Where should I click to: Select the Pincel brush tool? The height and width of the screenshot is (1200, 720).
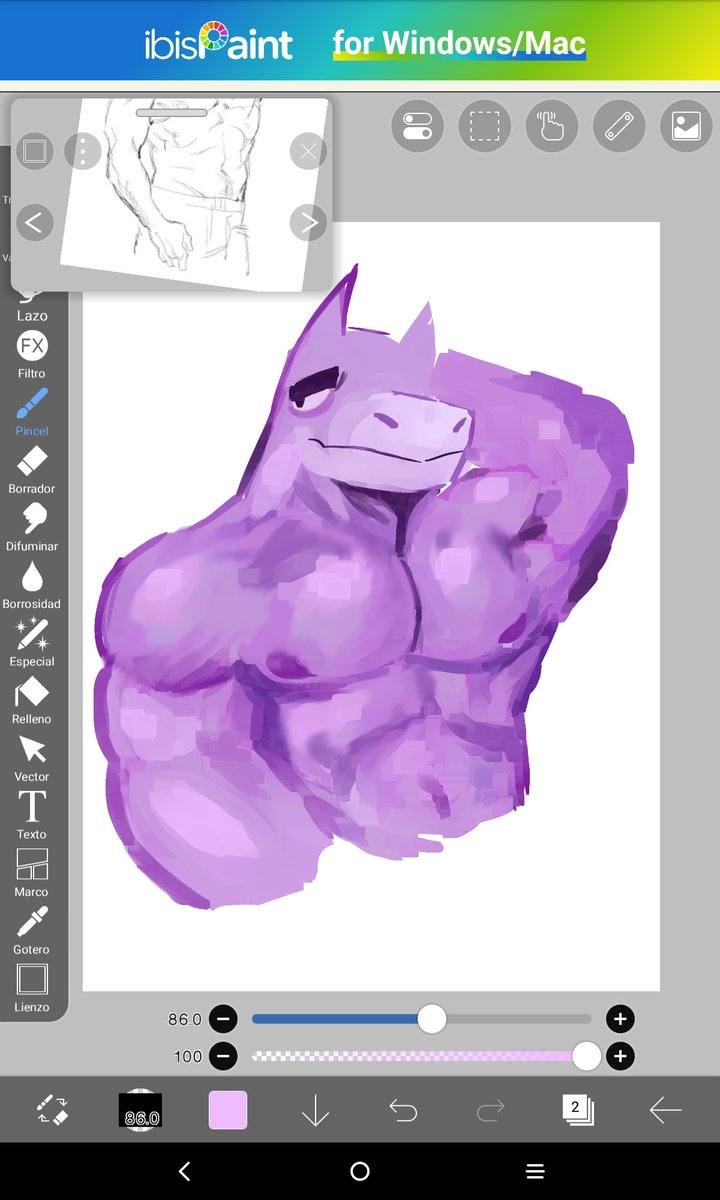[32, 412]
